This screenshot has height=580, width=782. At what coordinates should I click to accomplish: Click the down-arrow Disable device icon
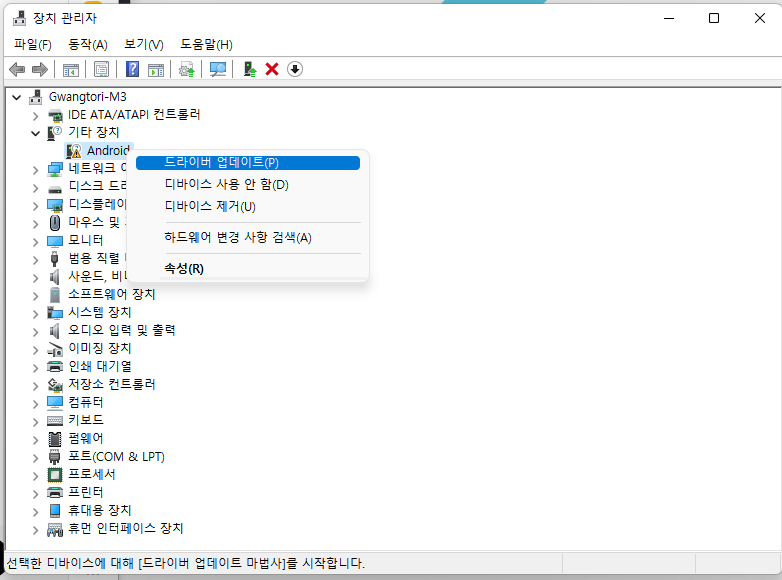pyautogui.click(x=295, y=69)
